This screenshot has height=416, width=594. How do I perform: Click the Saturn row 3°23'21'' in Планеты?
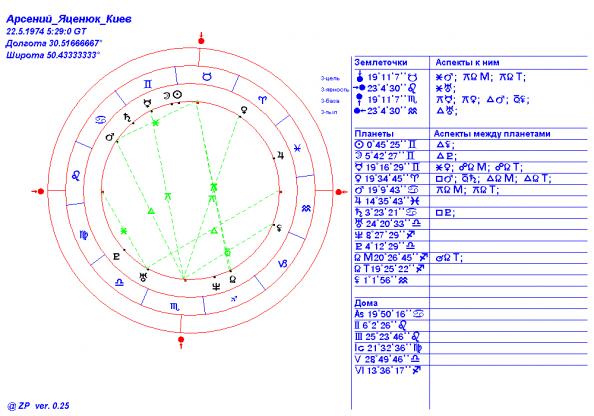(x=386, y=213)
